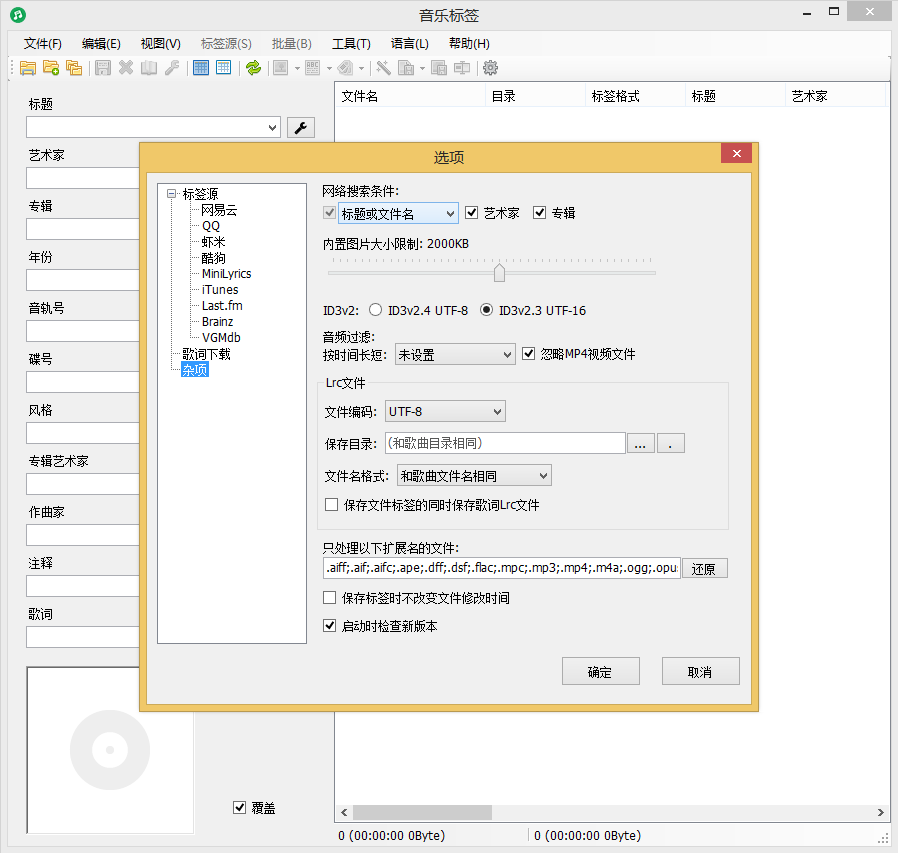Click the 确定 button to confirm
Screen dimensions: 898x853
pos(600,671)
